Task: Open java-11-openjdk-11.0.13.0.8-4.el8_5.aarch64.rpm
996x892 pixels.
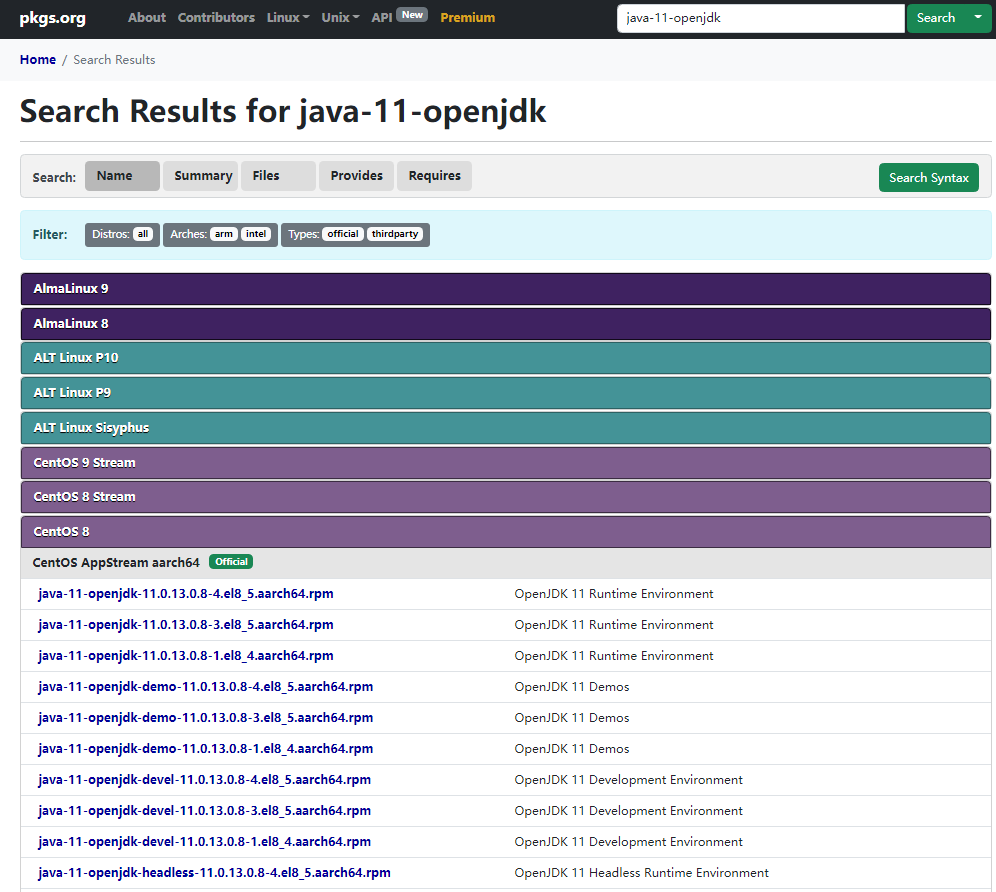Action: (185, 594)
